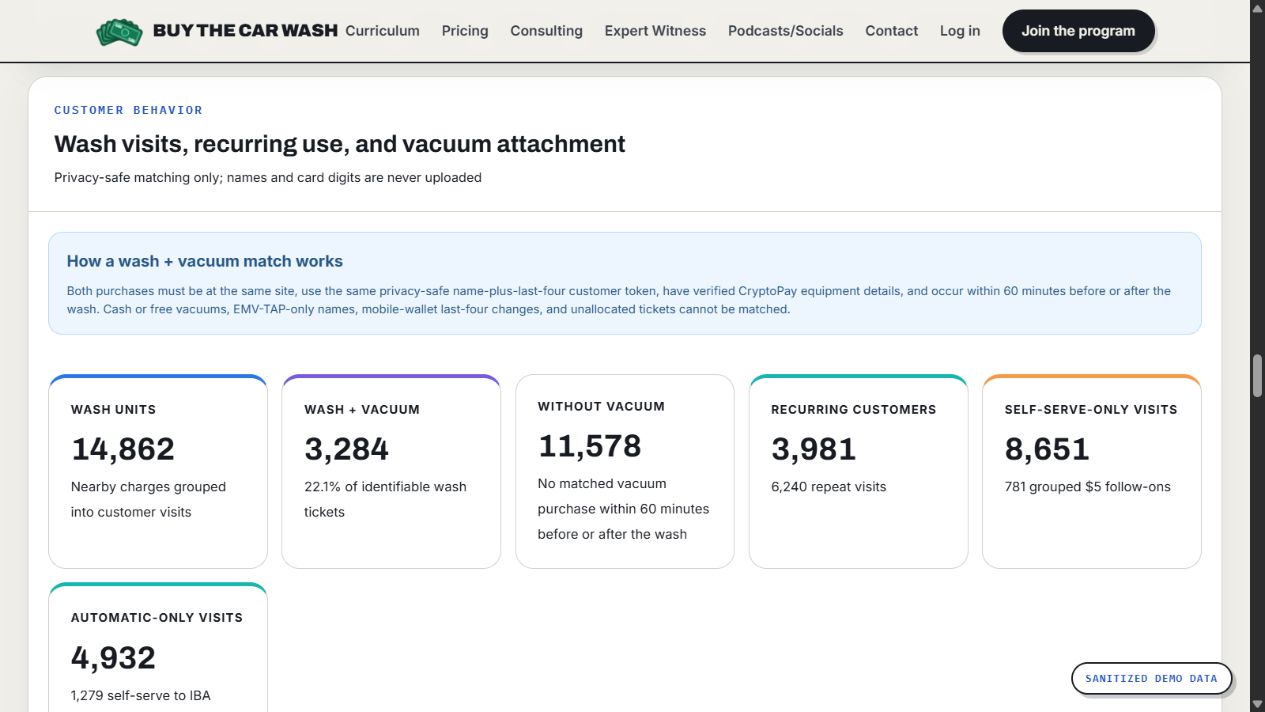Select Expert Witness in navigation

point(655,31)
